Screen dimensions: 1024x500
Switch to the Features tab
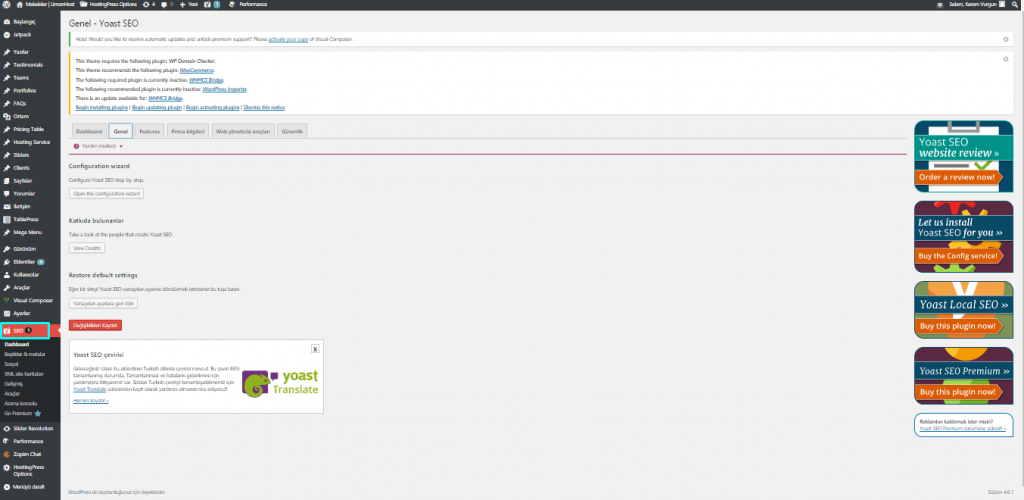150,131
